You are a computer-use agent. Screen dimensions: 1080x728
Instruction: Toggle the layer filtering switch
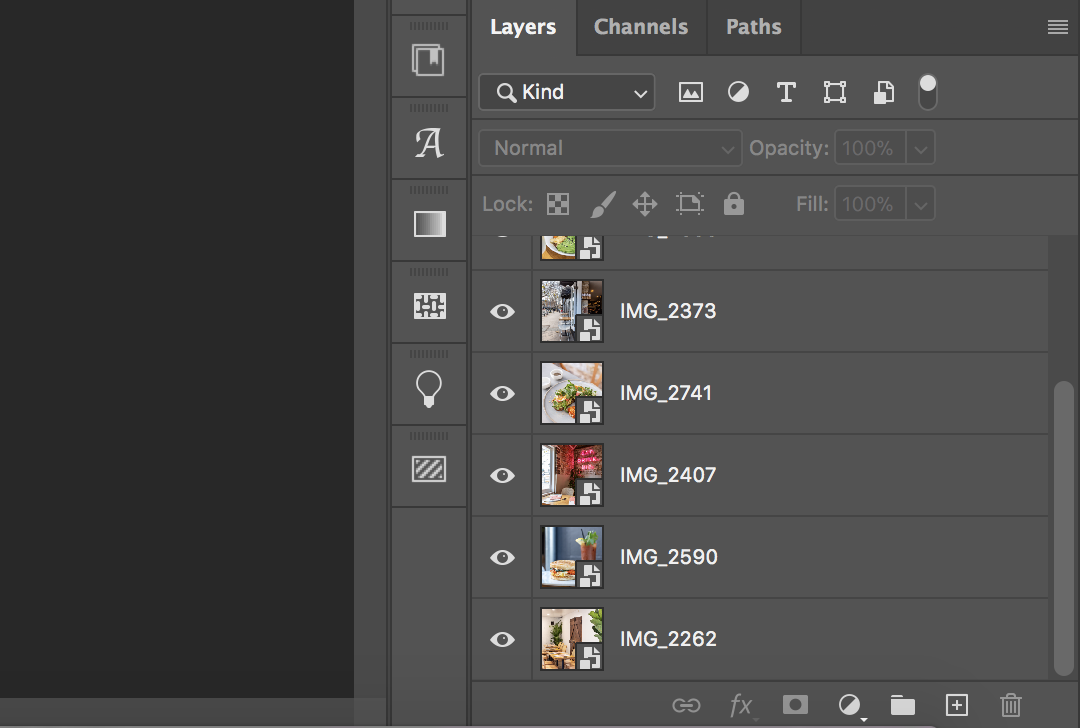[927, 91]
